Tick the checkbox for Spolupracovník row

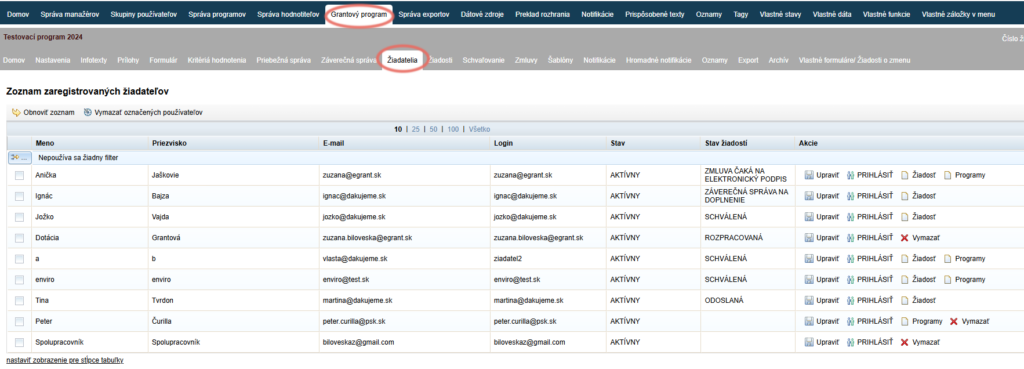(19, 342)
